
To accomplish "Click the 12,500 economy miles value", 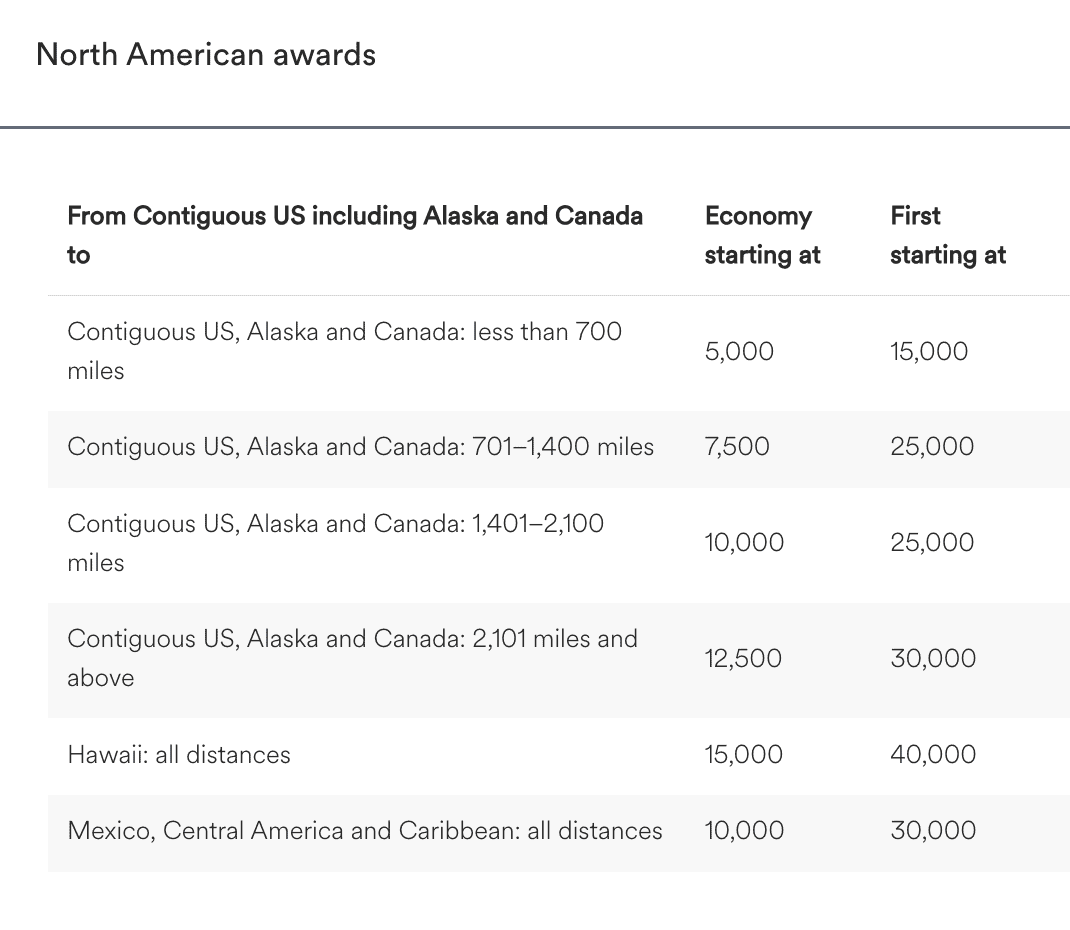I will coord(743,658).
